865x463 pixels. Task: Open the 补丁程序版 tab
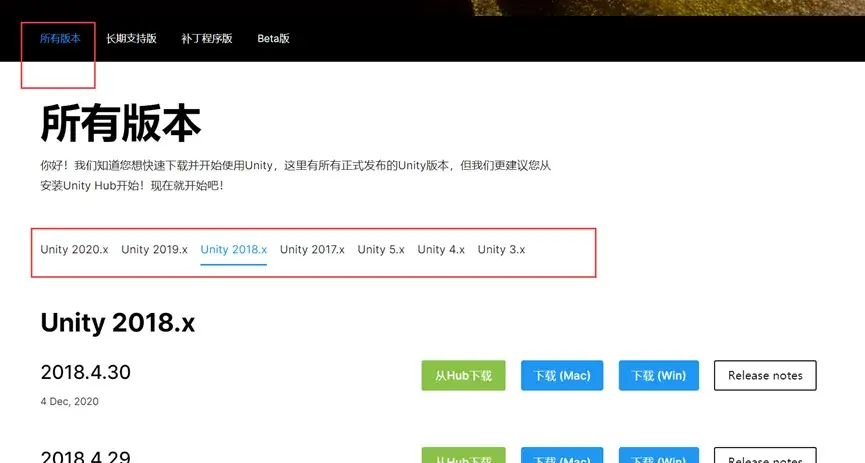point(207,39)
